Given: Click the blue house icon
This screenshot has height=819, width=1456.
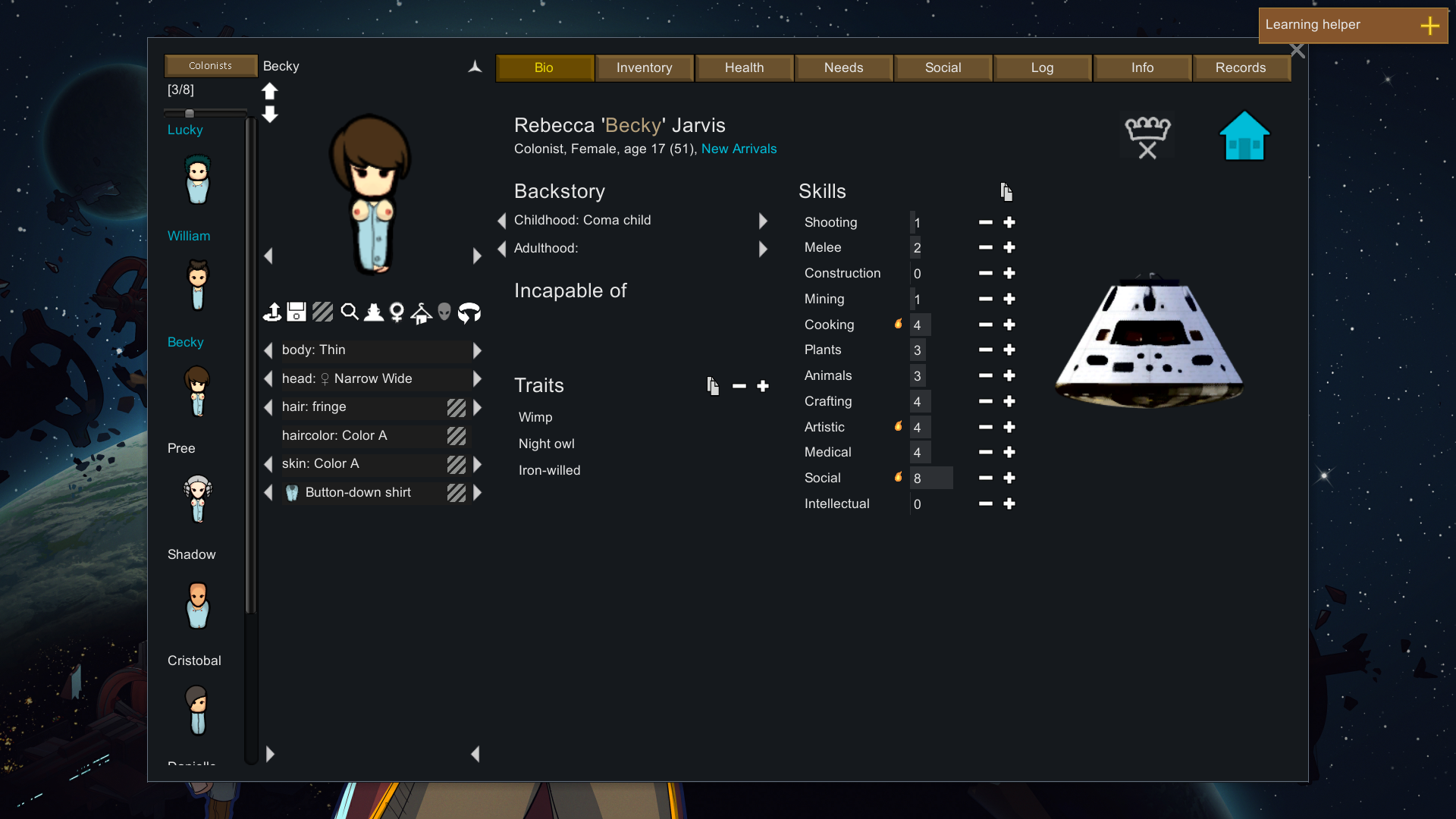Looking at the screenshot, I should point(1244,136).
